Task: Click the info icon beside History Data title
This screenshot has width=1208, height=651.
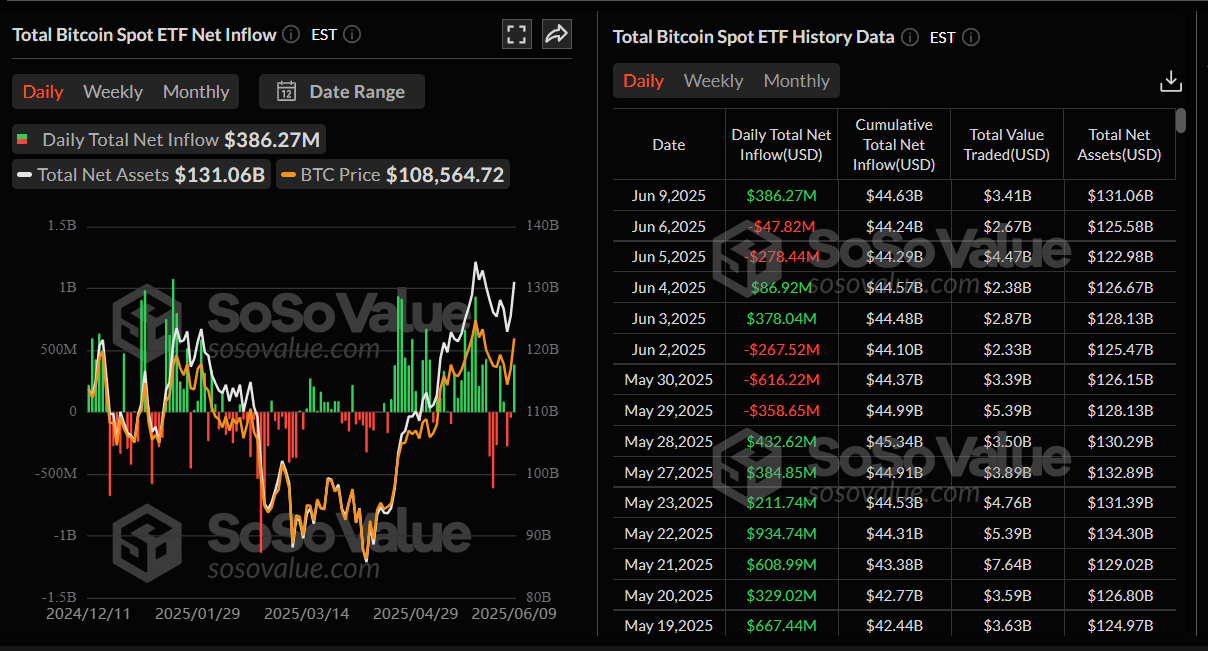Action: click(x=909, y=36)
